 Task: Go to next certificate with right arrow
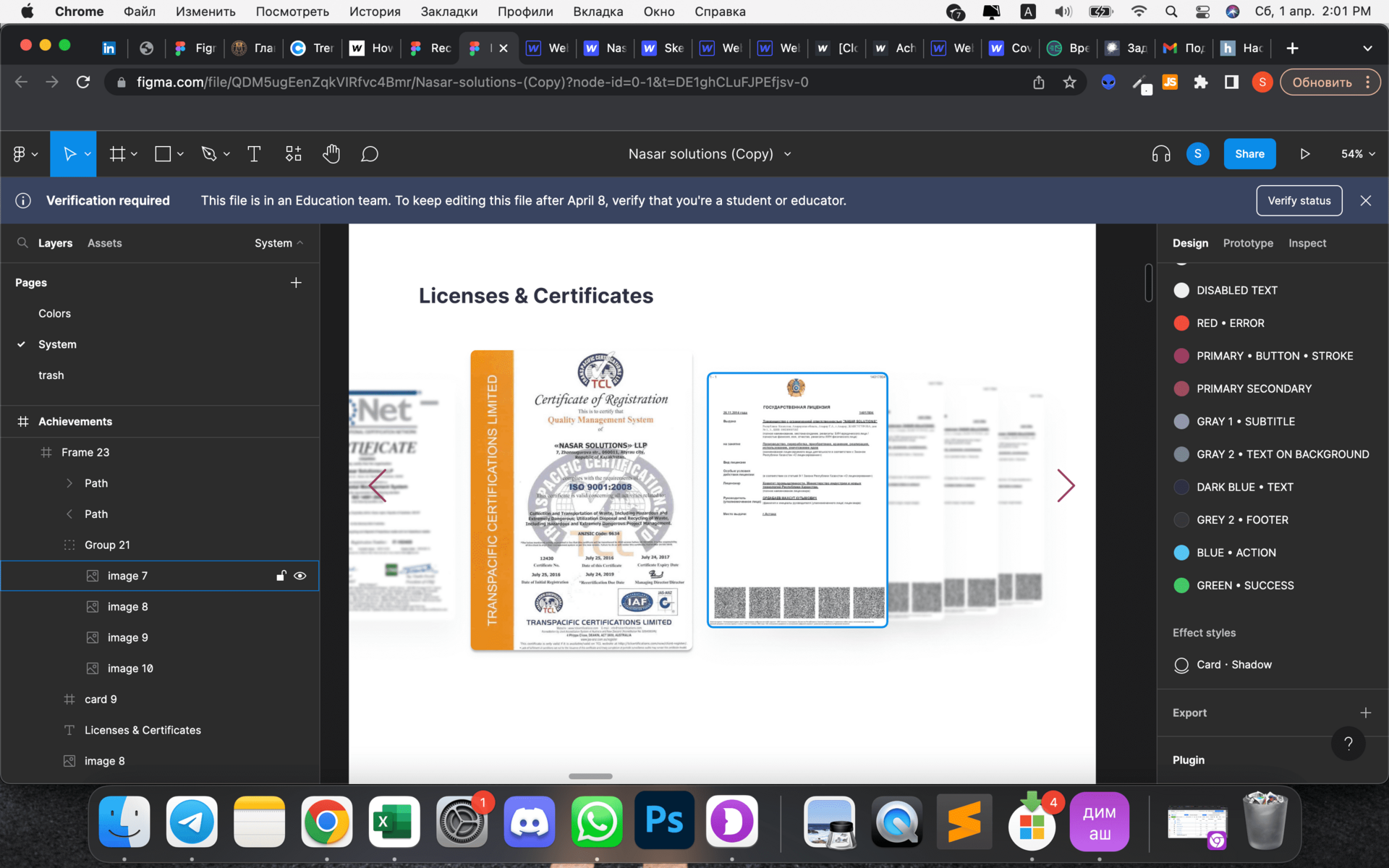click(x=1066, y=485)
